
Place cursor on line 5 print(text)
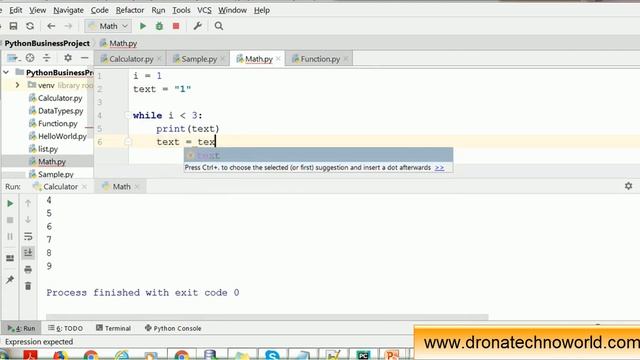click(187, 129)
